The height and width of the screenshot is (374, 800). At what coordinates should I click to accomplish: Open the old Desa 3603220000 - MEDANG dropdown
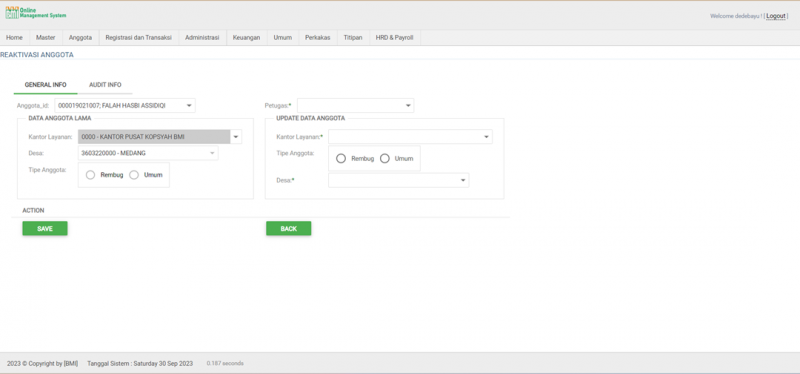[148, 153]
